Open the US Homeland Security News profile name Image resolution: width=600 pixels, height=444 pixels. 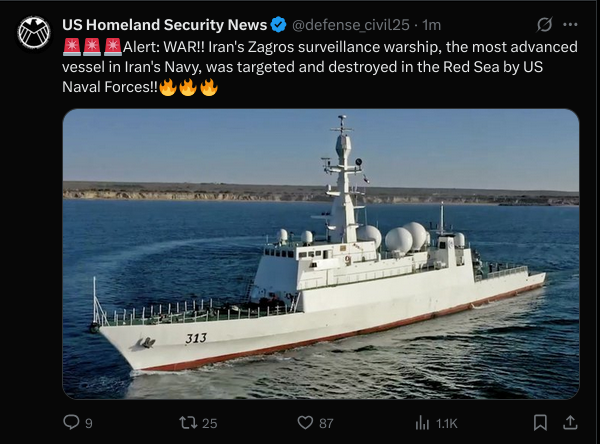[x=164, y=24]
